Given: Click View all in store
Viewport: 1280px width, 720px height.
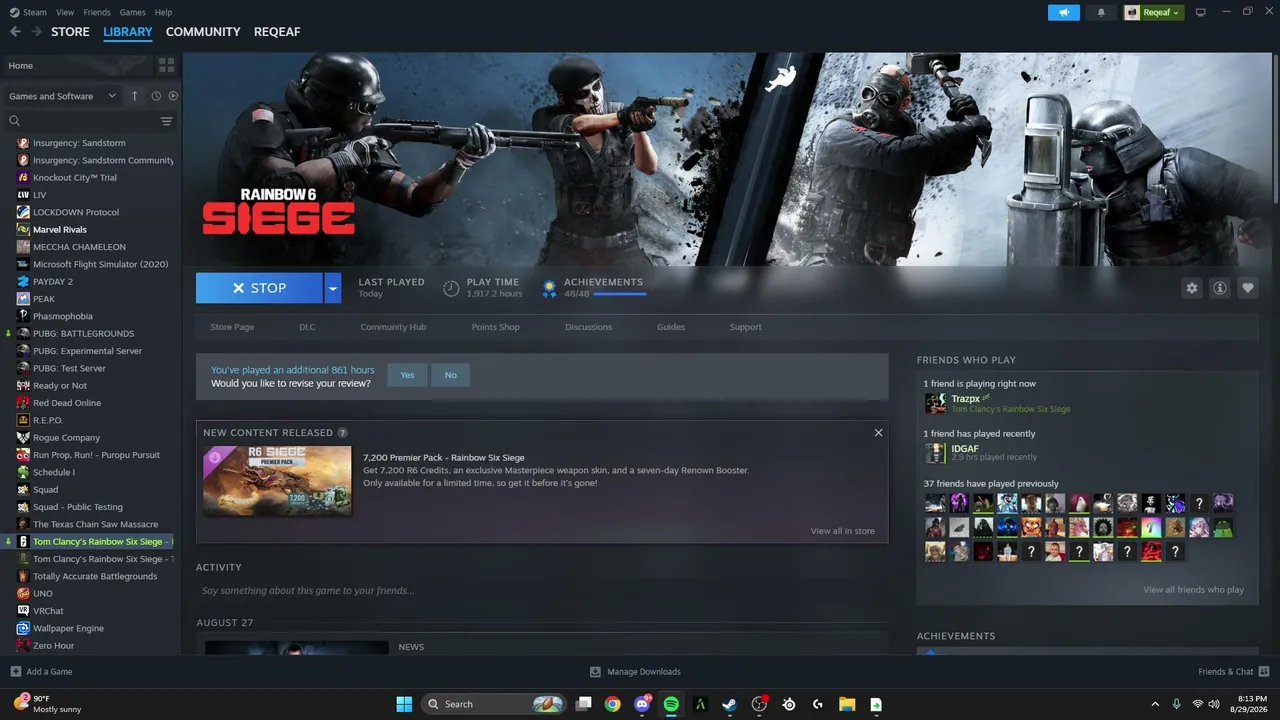Looking at the screenshot, I should coord(842,531).
